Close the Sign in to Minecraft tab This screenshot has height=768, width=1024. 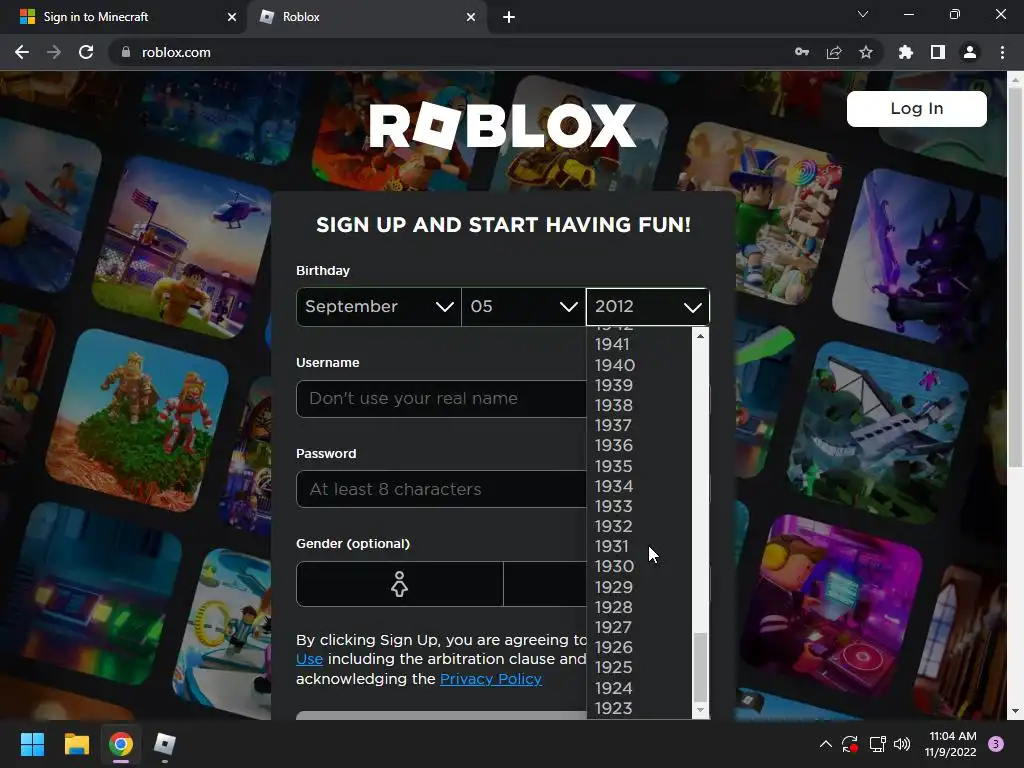click(232, 17)
